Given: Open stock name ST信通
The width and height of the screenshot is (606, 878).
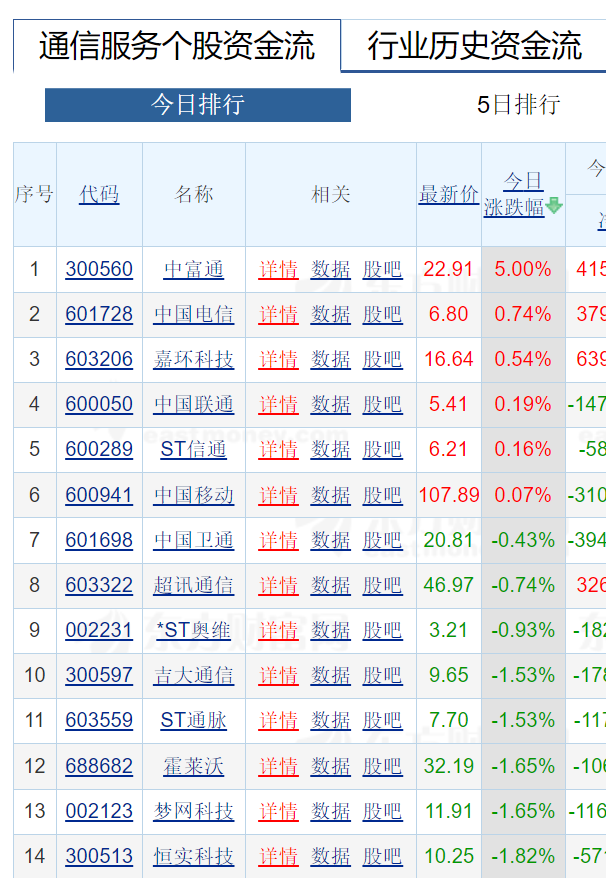Looking at the screenshot, I should [x=194, y=449].
